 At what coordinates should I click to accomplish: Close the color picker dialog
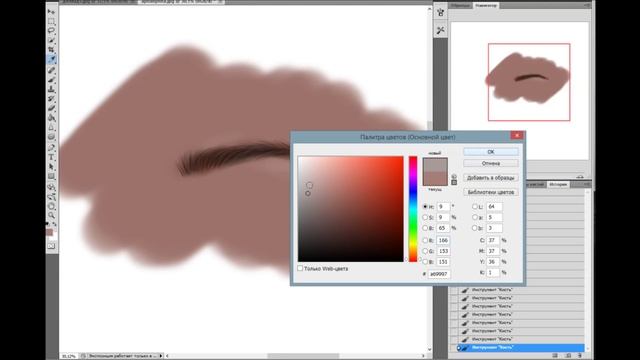pyautogui.click(x=517, y=136)
